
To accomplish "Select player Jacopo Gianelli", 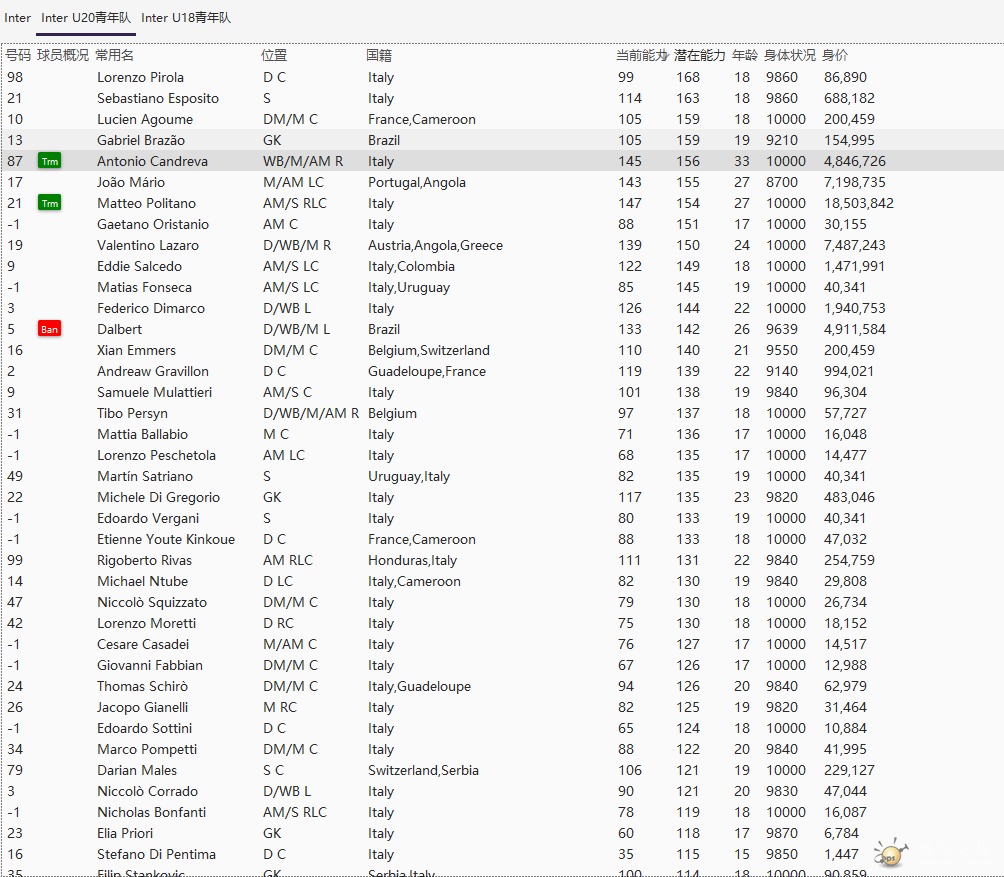I will point(143,707).
